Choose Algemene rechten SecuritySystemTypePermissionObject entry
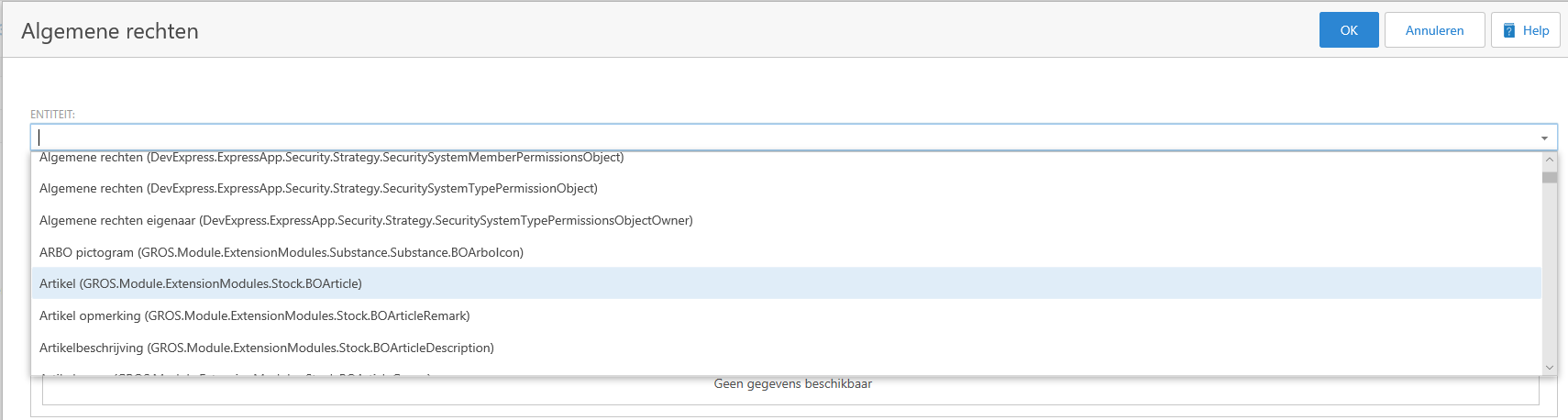Viewport: 1568px width, 420px height. 318,189
